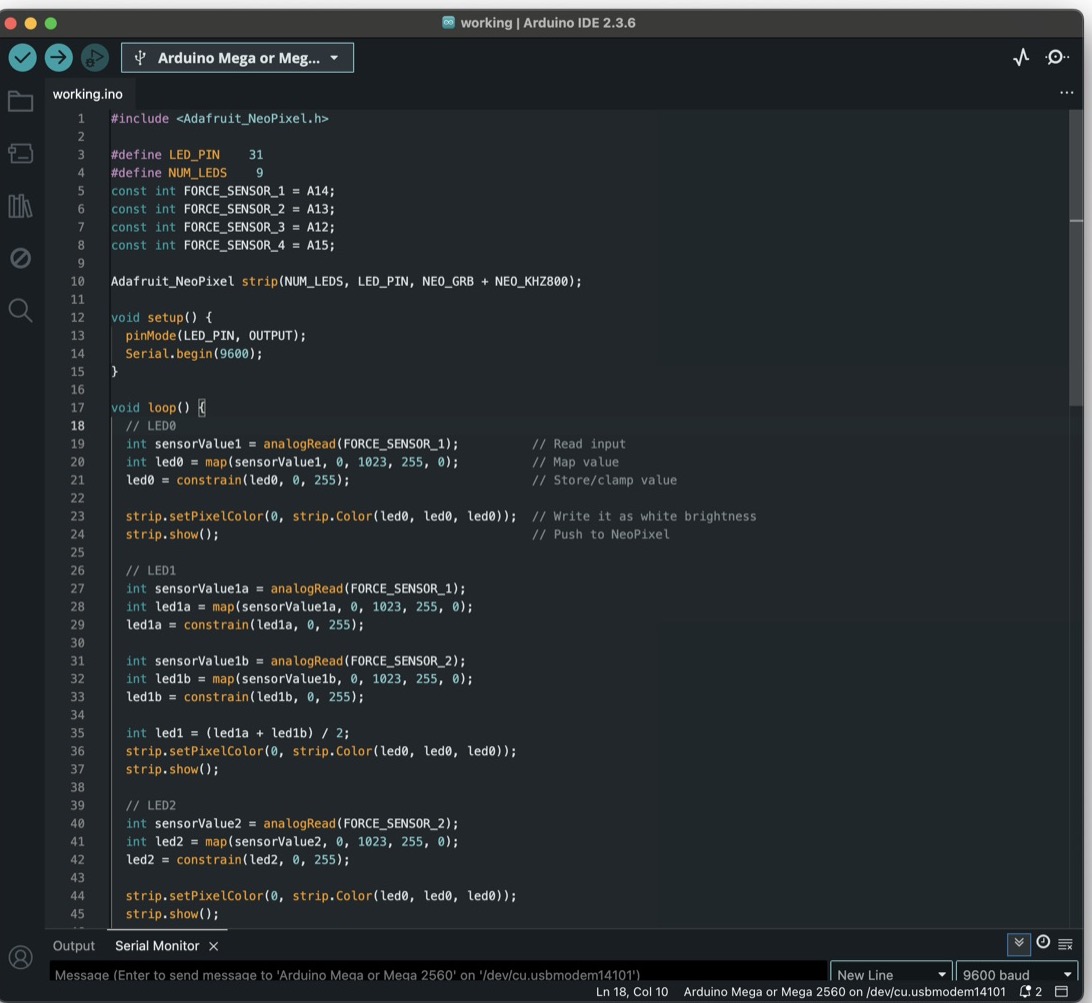Click the '// Write it as white brightness' comment
The image size is (1092, 1003).
coord(644,516)
